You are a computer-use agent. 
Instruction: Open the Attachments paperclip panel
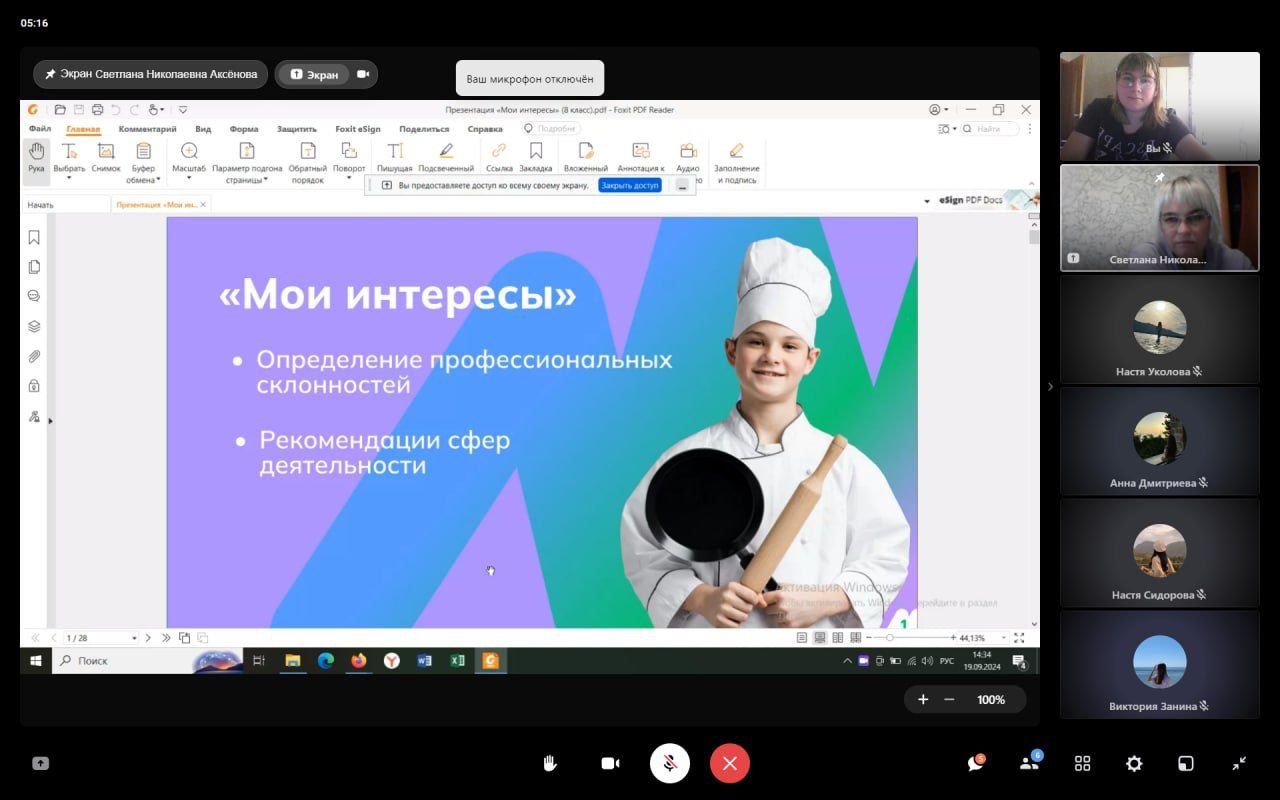click(x=34, y=356)
